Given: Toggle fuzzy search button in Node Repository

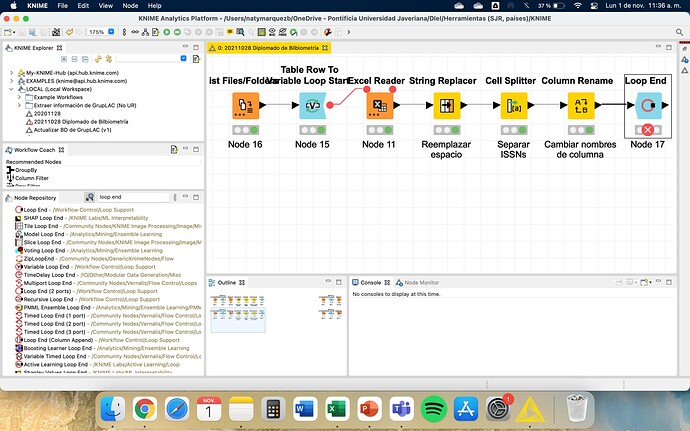Looking at the screenshot, I should [90, 197].
